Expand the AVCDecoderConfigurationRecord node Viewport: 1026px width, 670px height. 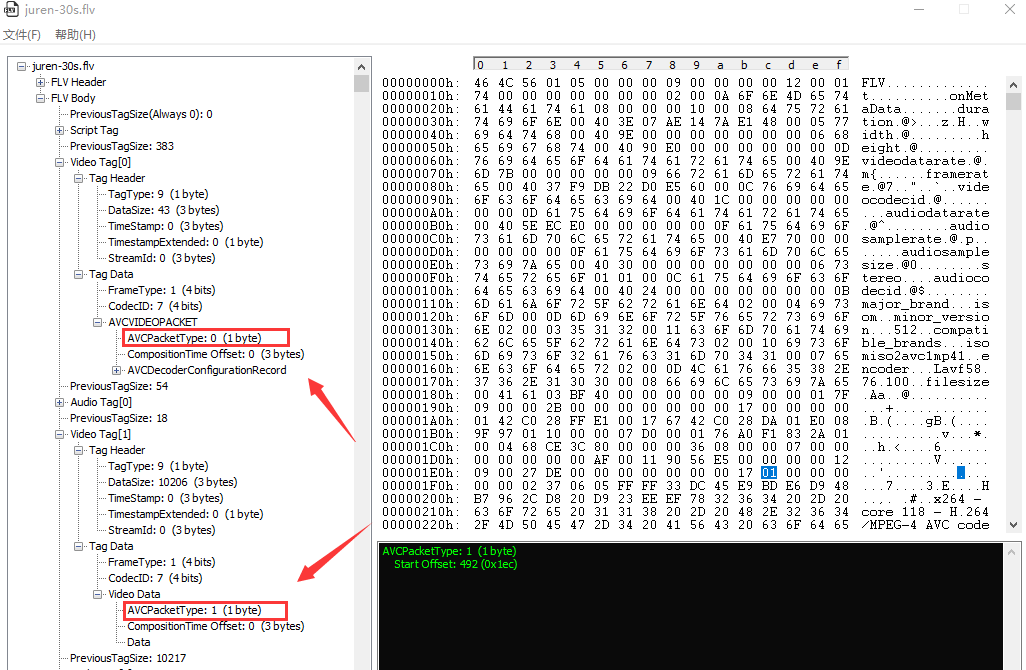(117, 370)
